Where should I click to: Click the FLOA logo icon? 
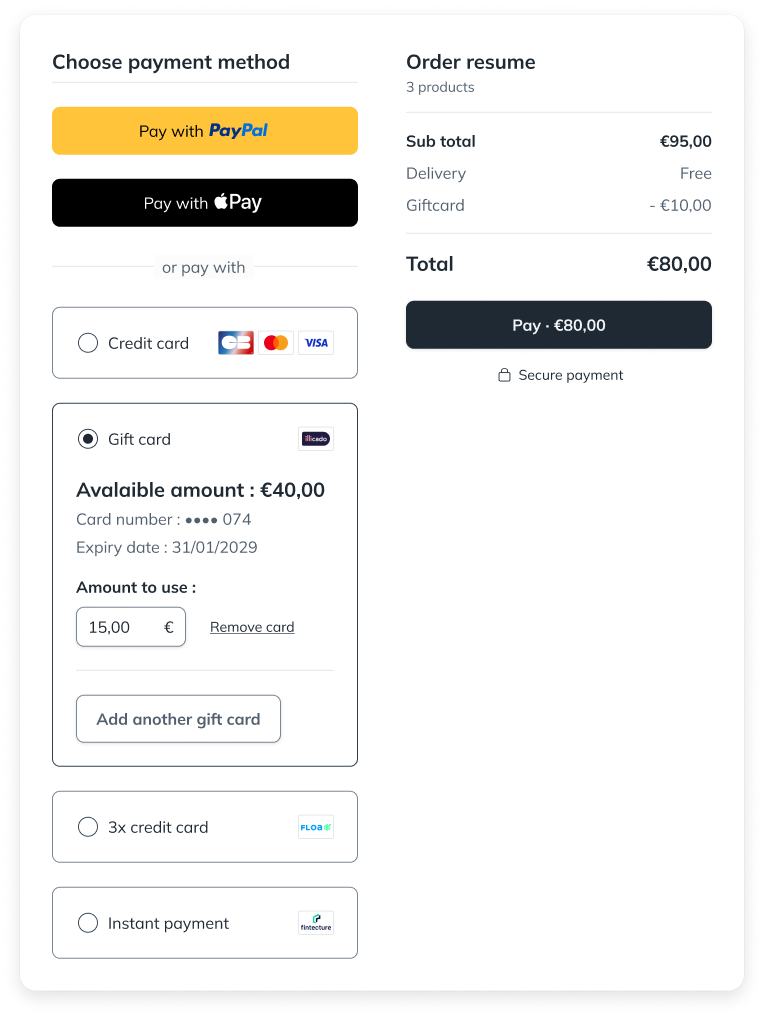coord(316,827)
